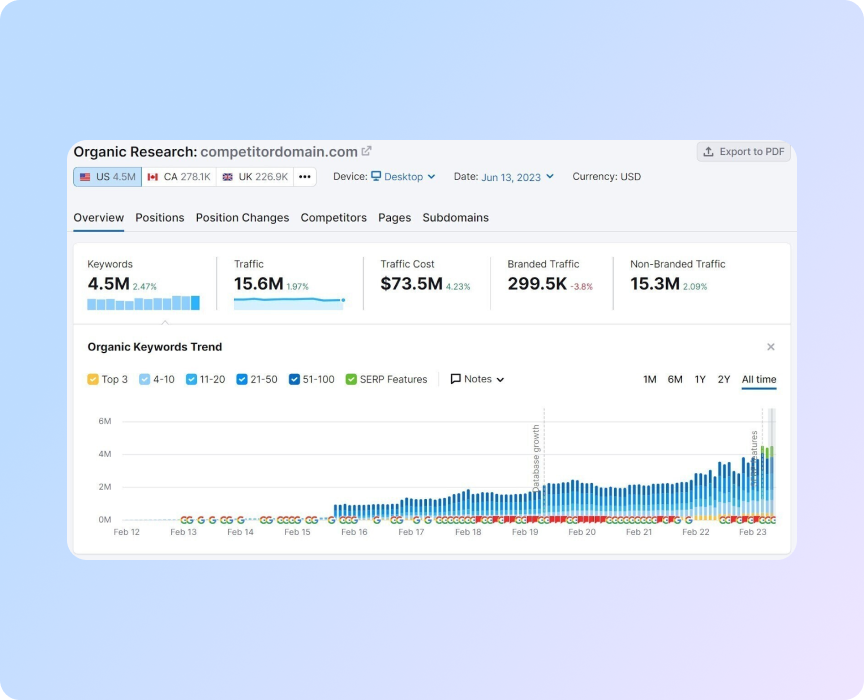The height and width of the screenshot is (700, 864).
Task: Choose the UK flag database
Action: pyautogui.click(x=255, y=177)
